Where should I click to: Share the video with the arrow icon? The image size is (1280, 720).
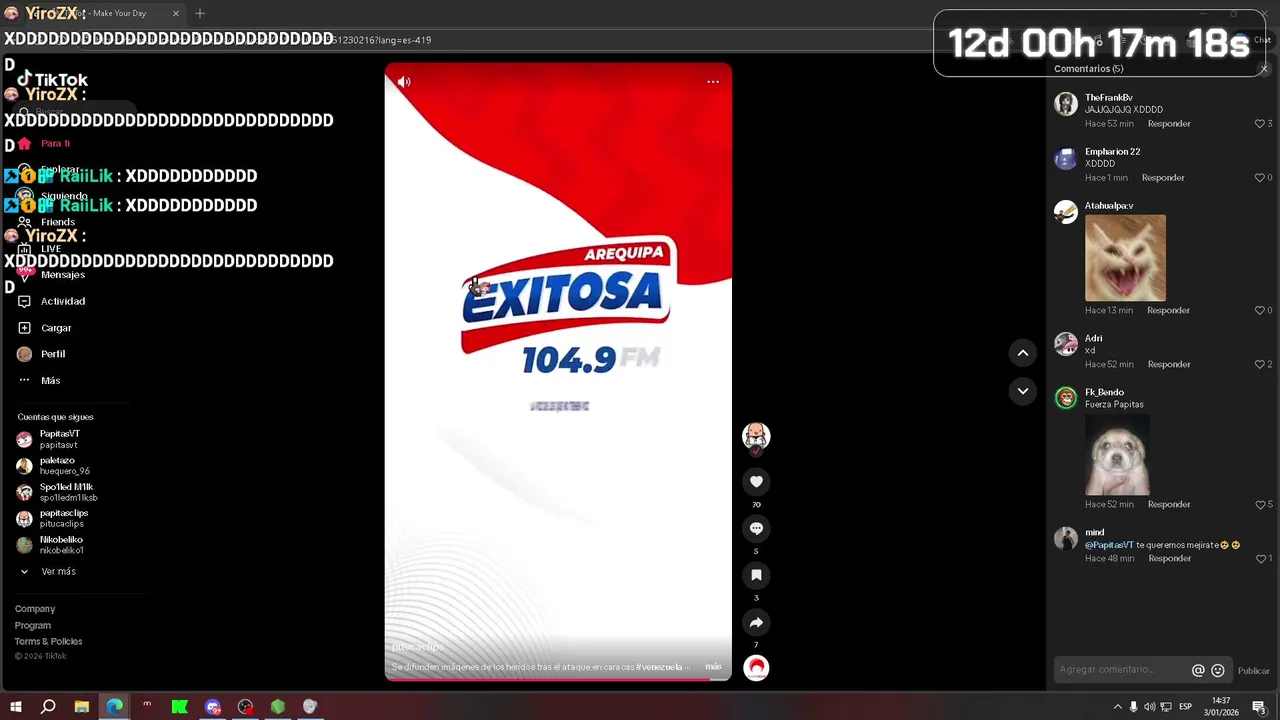tap(756, 622)
